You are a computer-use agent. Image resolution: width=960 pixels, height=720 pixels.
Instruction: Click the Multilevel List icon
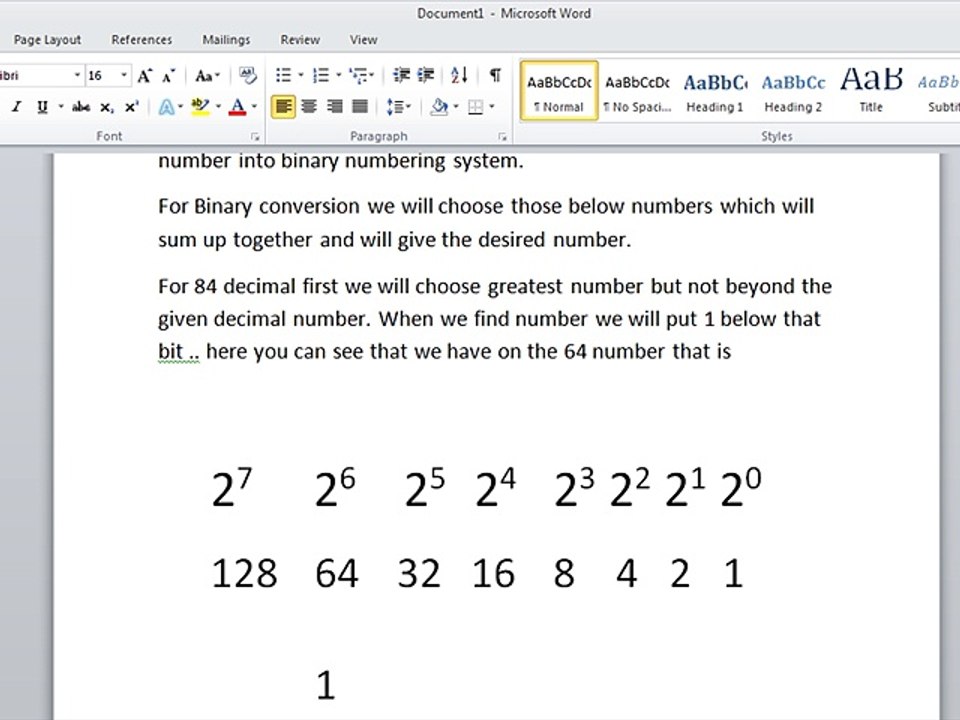tap(361, 75)
